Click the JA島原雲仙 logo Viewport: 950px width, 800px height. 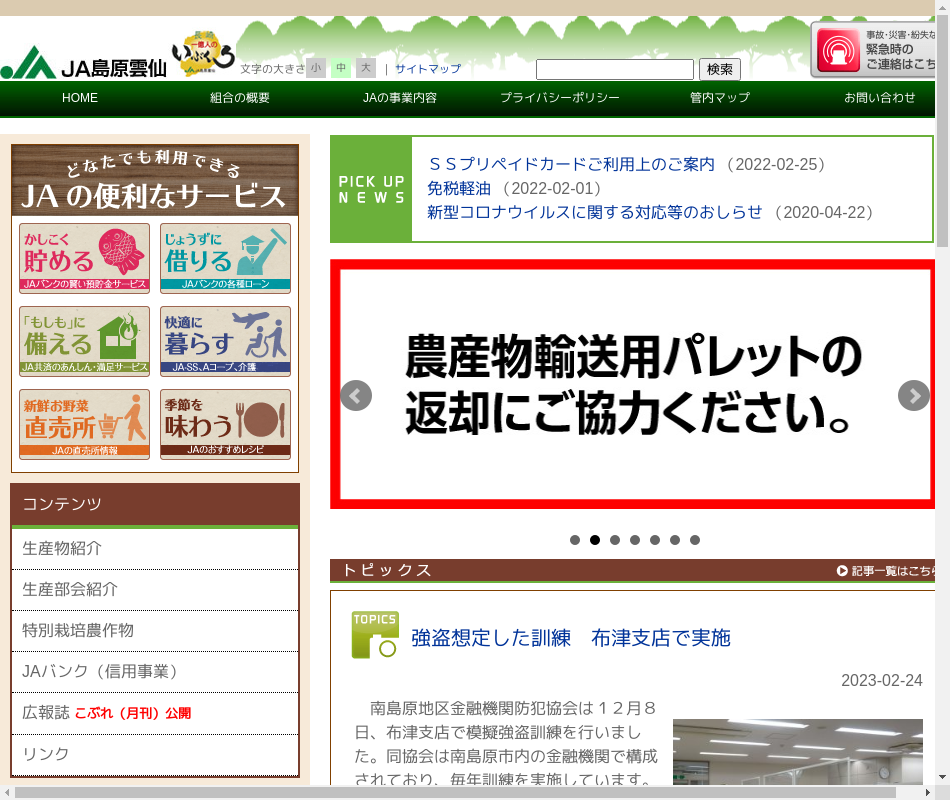(x=84, y=64)
